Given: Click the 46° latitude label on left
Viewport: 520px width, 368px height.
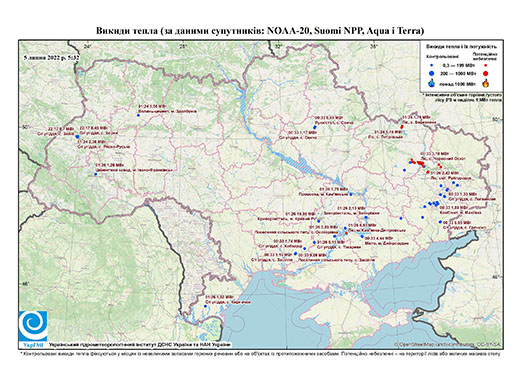Looking at the screenshot, I should [25, 284].
